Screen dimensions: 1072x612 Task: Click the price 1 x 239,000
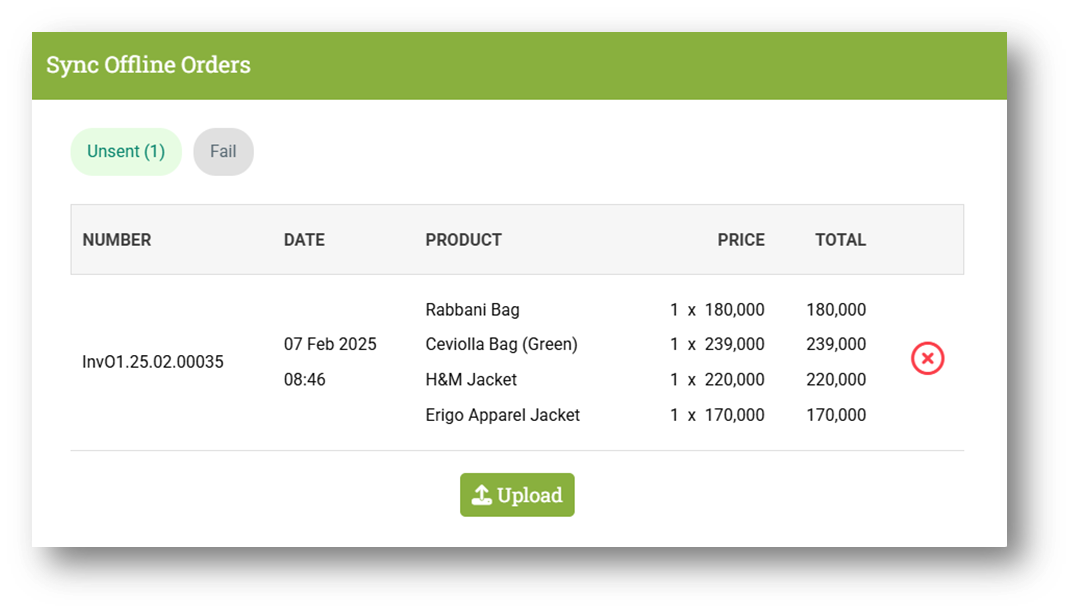717,344
